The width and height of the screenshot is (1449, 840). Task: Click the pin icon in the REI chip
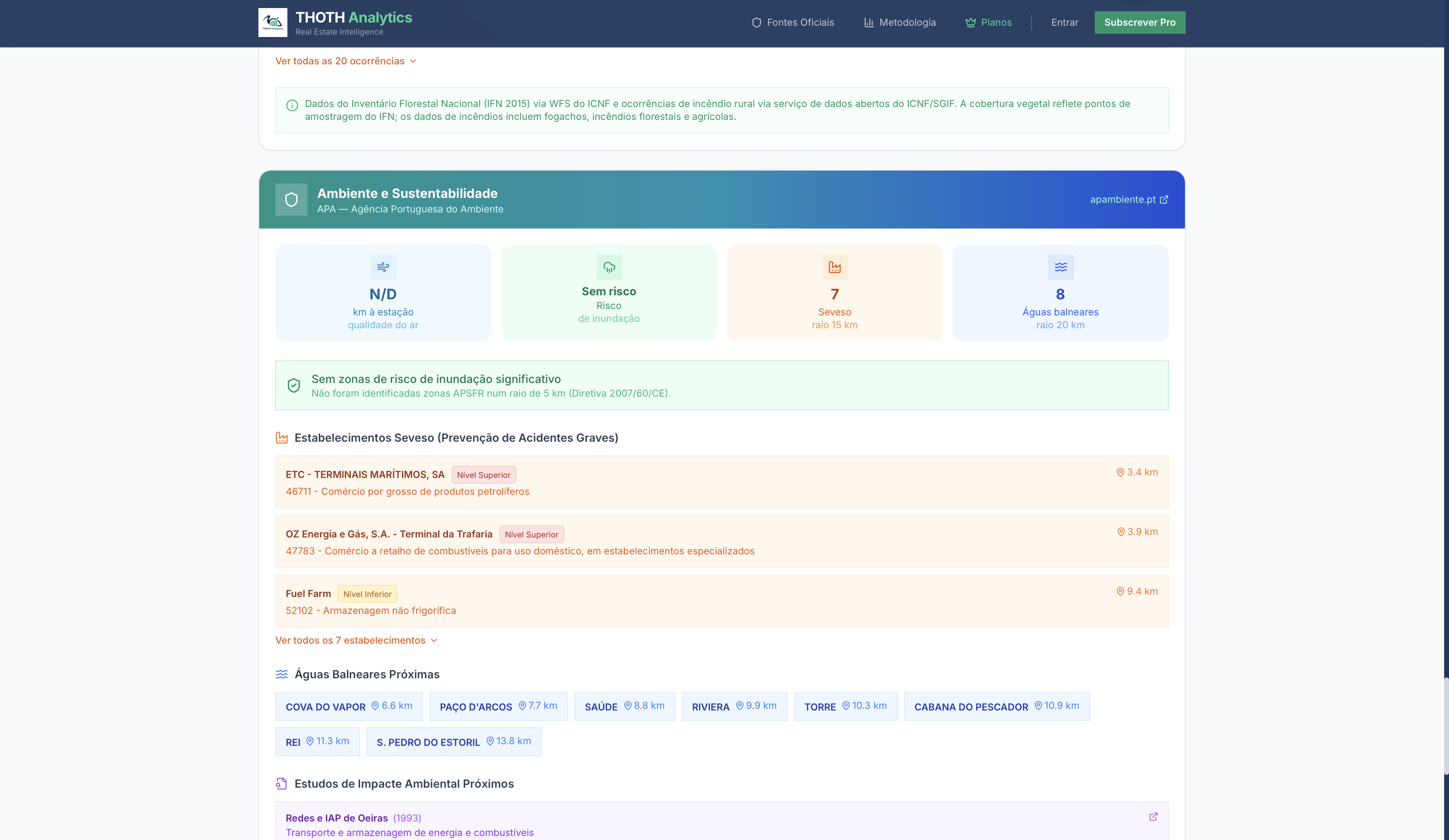click(x=310, y=741)
